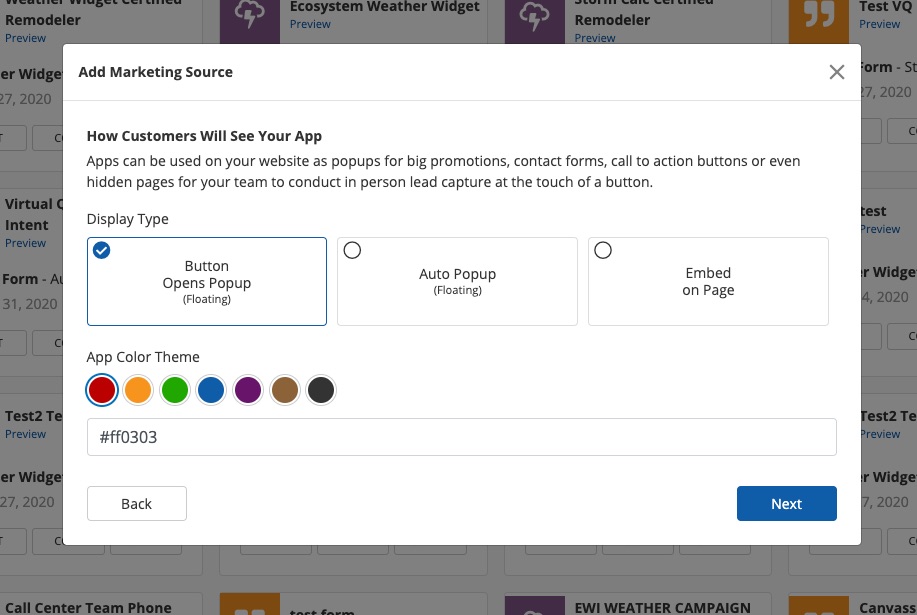Choose the green color theme swatch
917x615 pixels.
pos(175,390)
